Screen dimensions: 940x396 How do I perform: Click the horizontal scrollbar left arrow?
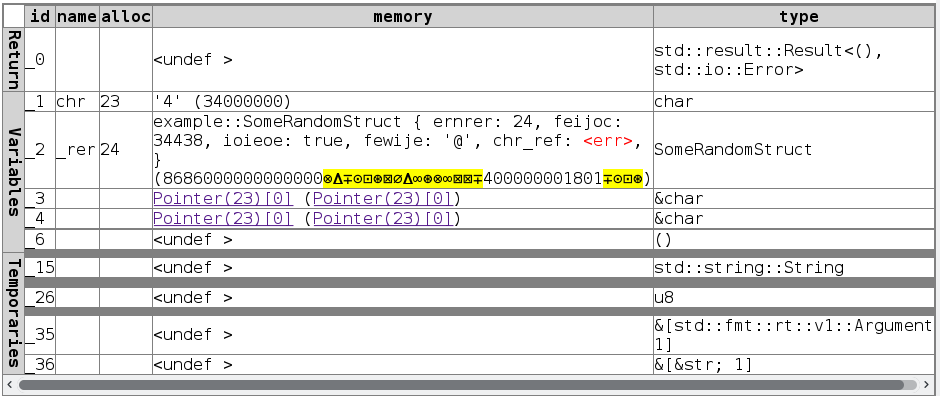10,385
